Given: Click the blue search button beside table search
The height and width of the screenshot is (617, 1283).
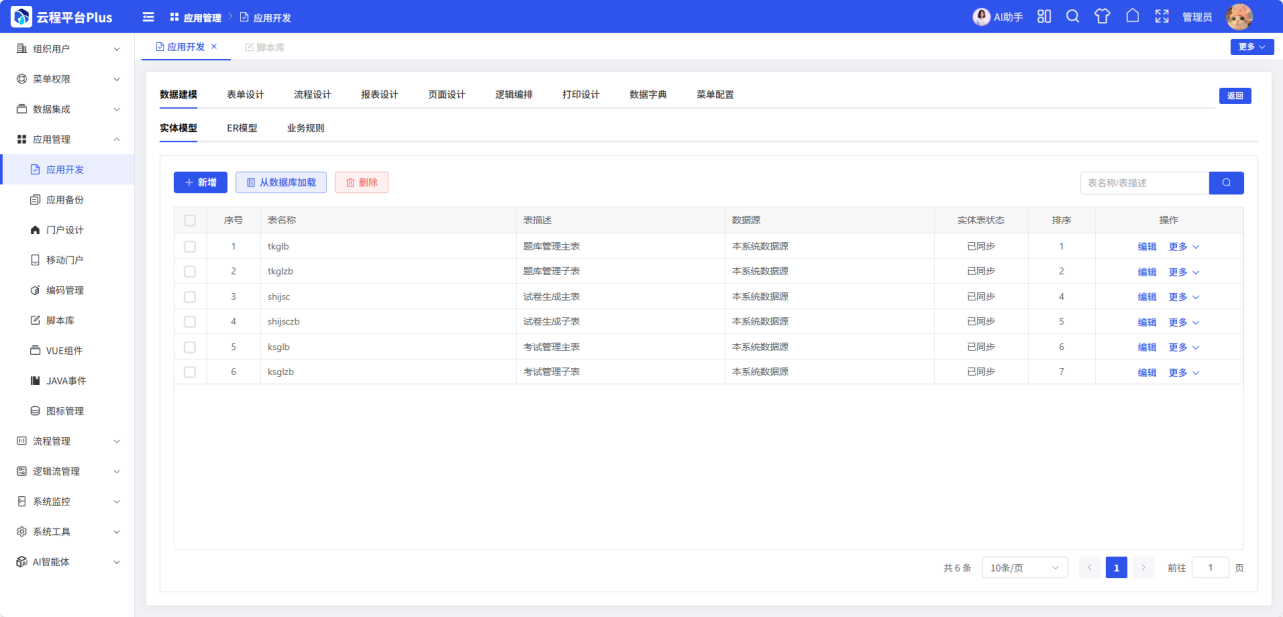Looking at the screenshot, I should [x=1226, y=183].
